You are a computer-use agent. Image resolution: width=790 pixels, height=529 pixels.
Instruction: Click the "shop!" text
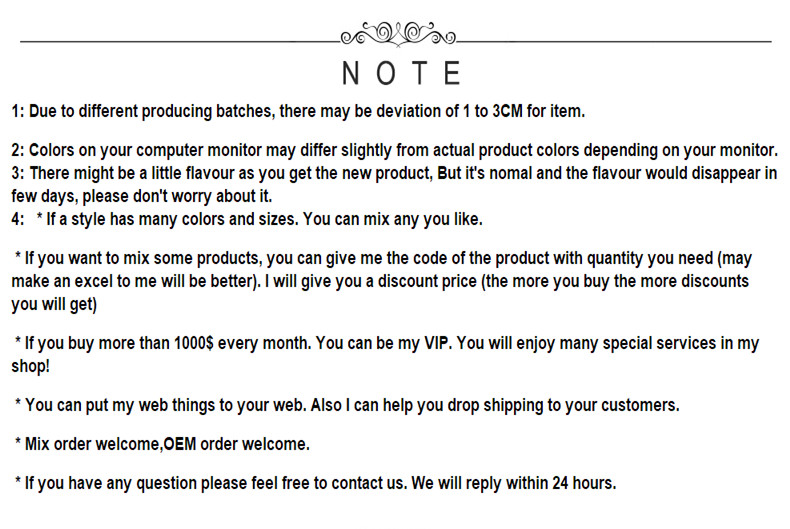pos(31,366)
